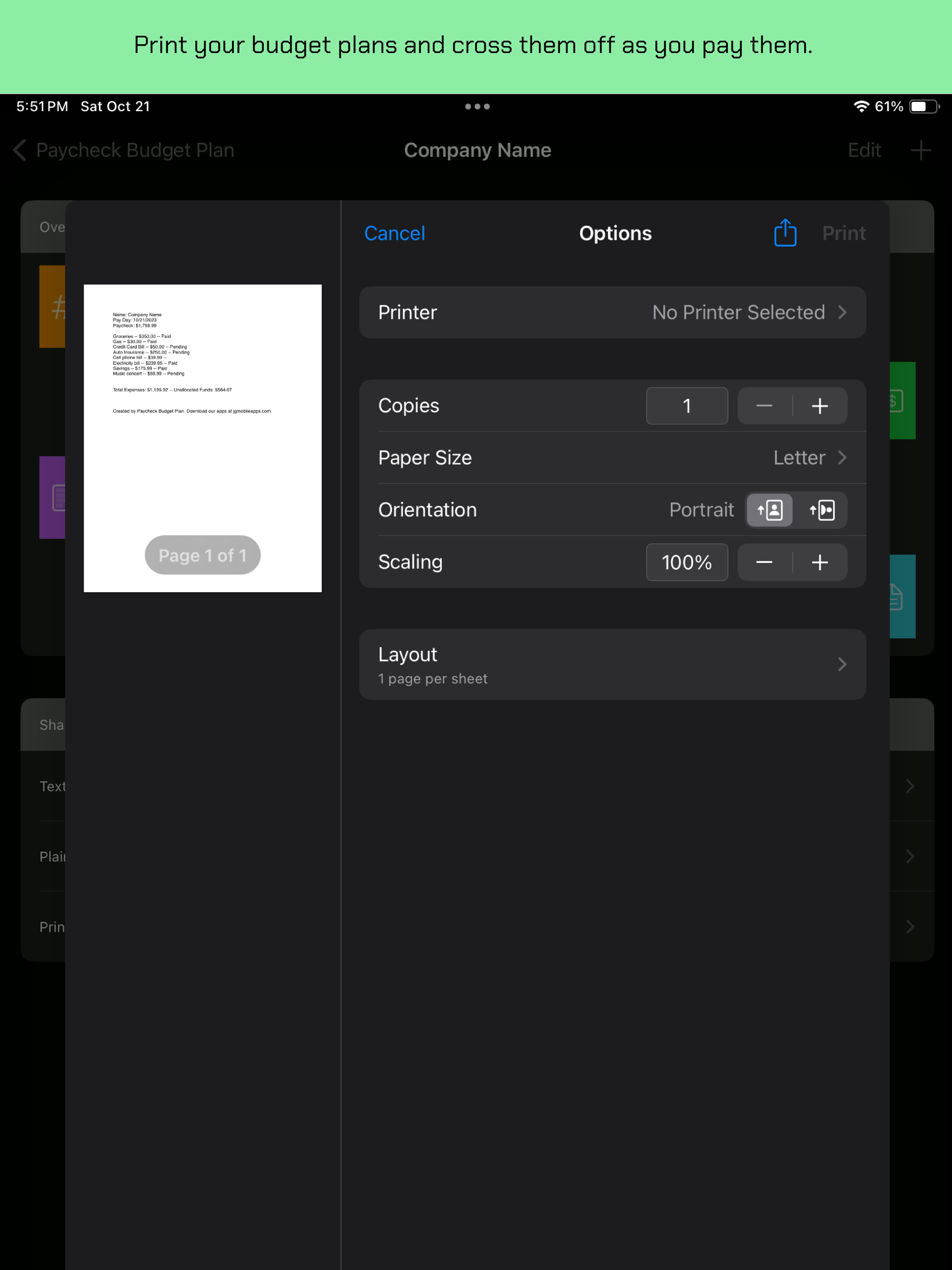Open the Layout pages per sheet row
The image size is (952, 1270).
[x=613, y=664]
